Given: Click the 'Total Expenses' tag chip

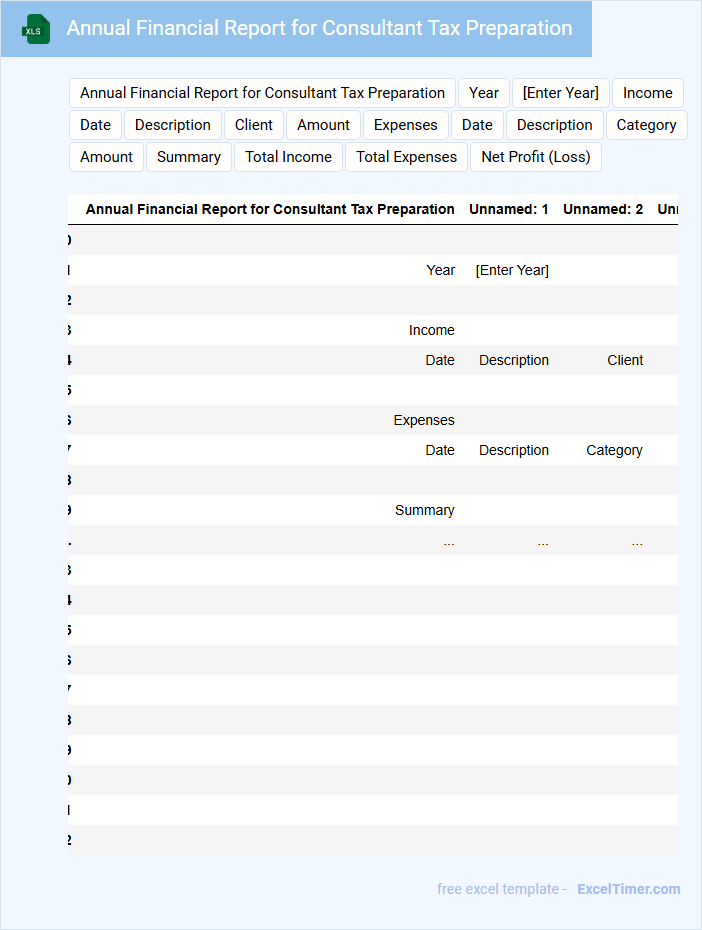Looking at the screenshot, I should pos(406,157).
